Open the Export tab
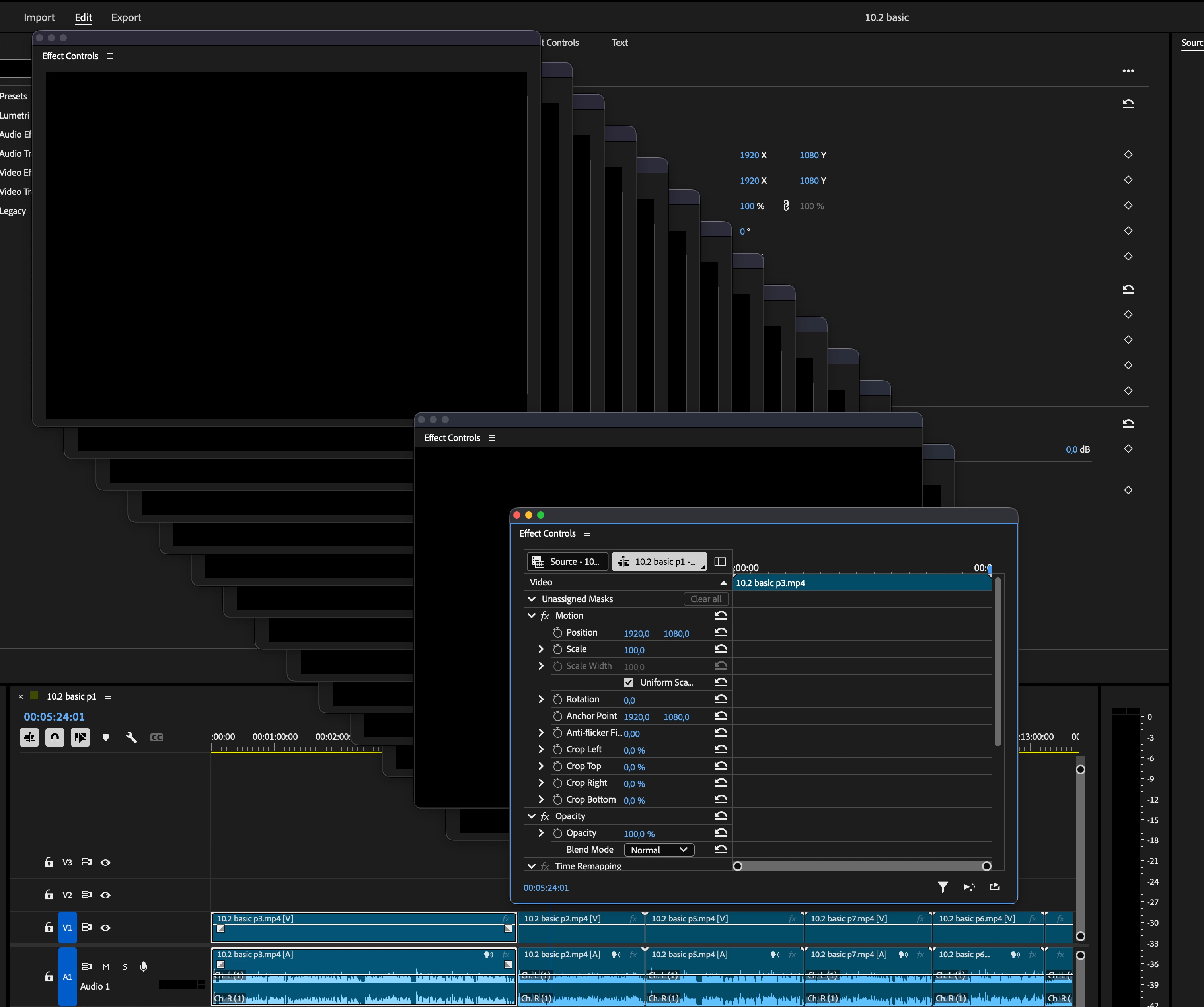The image size is (1204, 1007). 126,17
